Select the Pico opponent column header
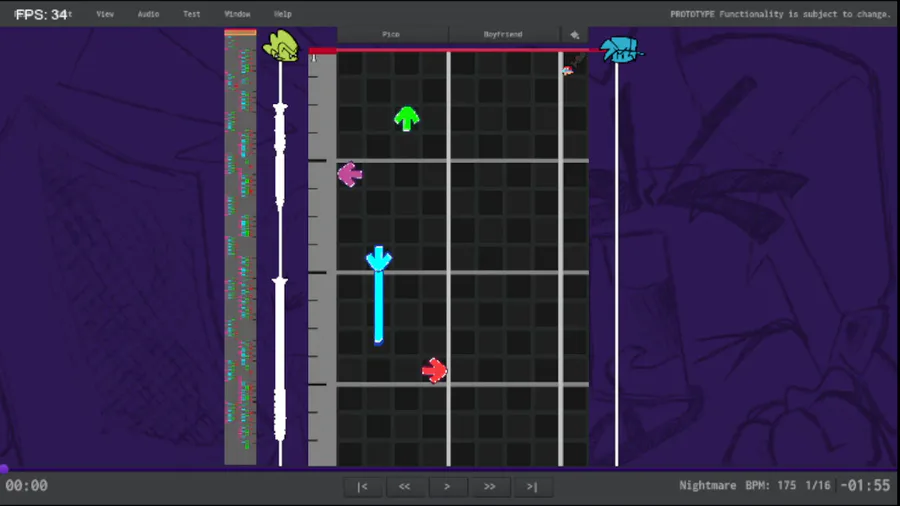This screenshot has width=900, height=506. [x=391, y=34]
